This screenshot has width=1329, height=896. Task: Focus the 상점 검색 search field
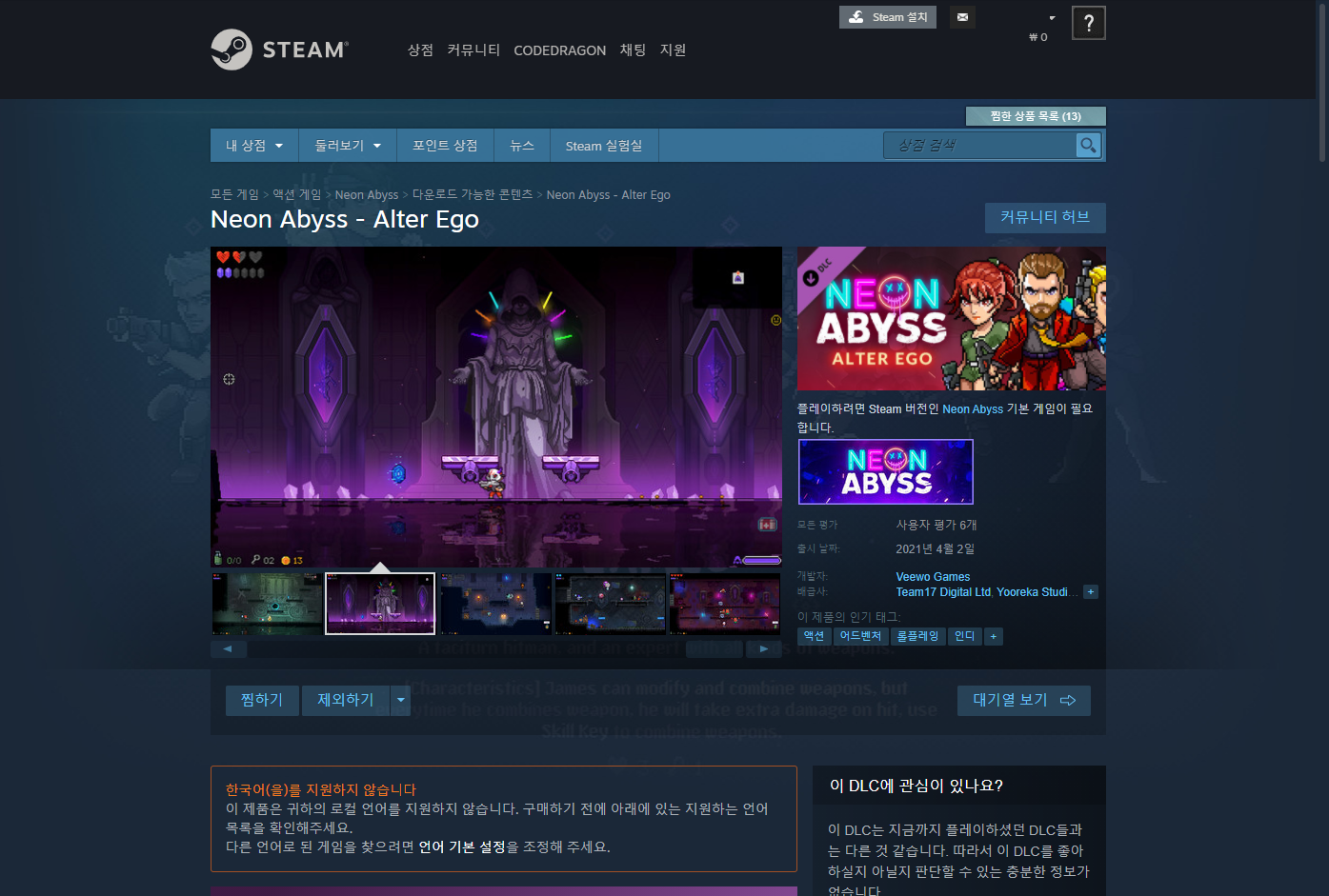[x=980, y=145]
